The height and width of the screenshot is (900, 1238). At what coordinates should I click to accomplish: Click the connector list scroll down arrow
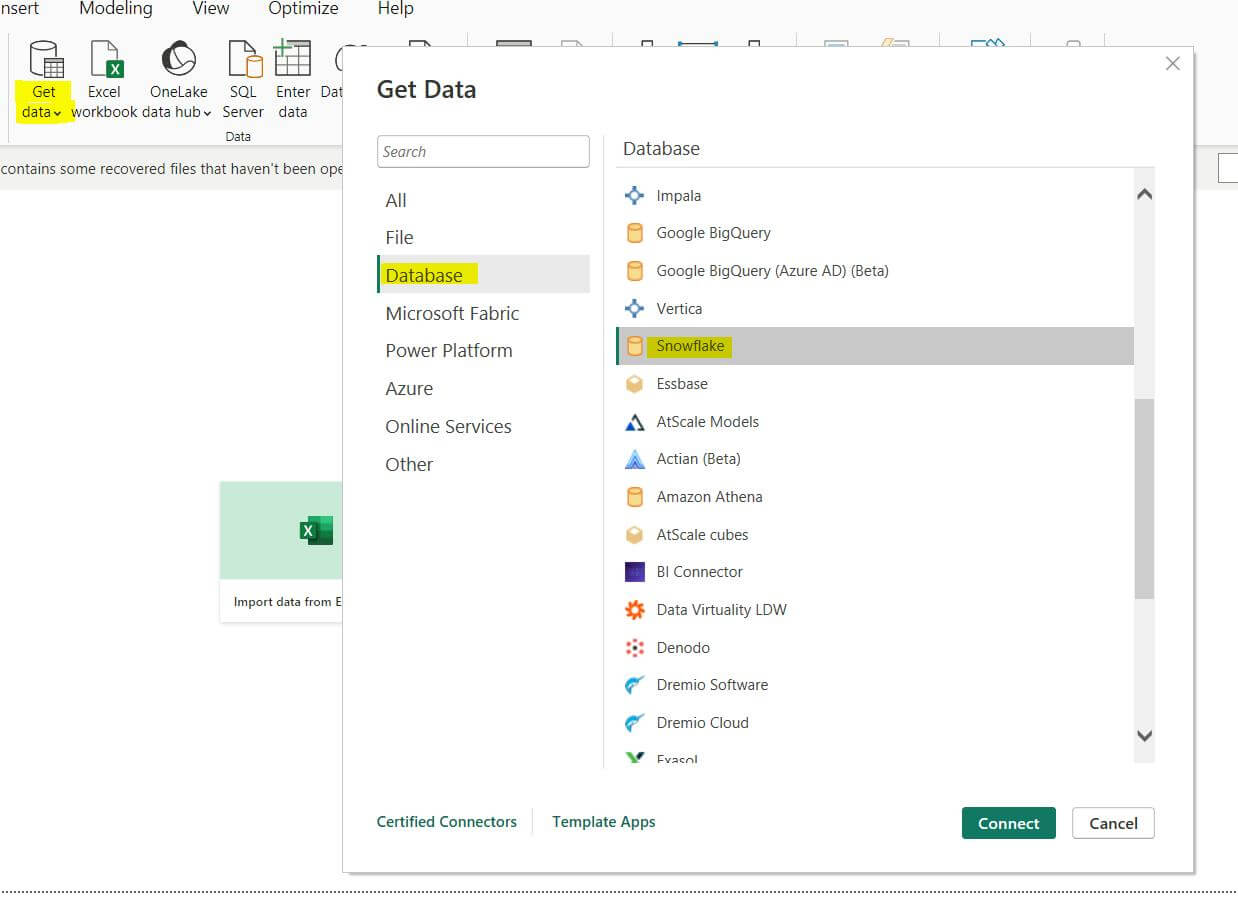[x=1145, y=736]
